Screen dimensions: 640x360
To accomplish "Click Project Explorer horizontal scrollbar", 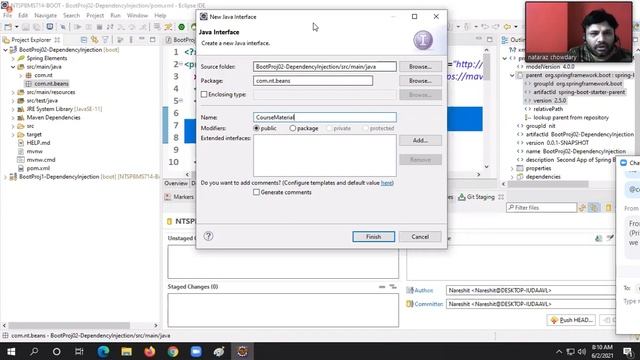I will (69, 326).
